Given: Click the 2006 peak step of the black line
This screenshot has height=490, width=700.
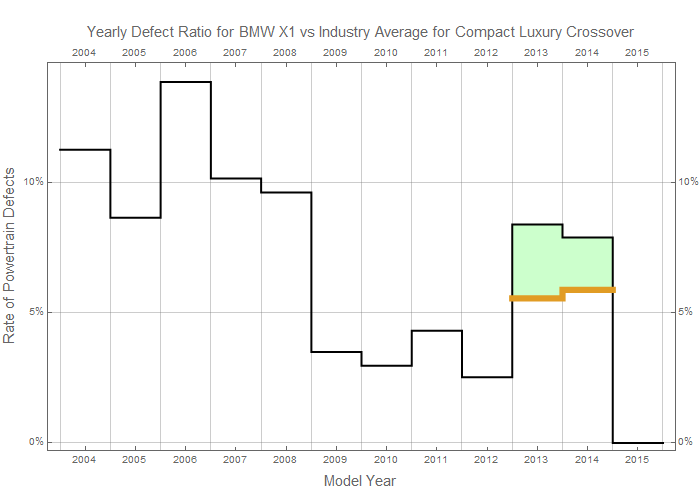Looking at the screenshot, I should tap(185, 82).
